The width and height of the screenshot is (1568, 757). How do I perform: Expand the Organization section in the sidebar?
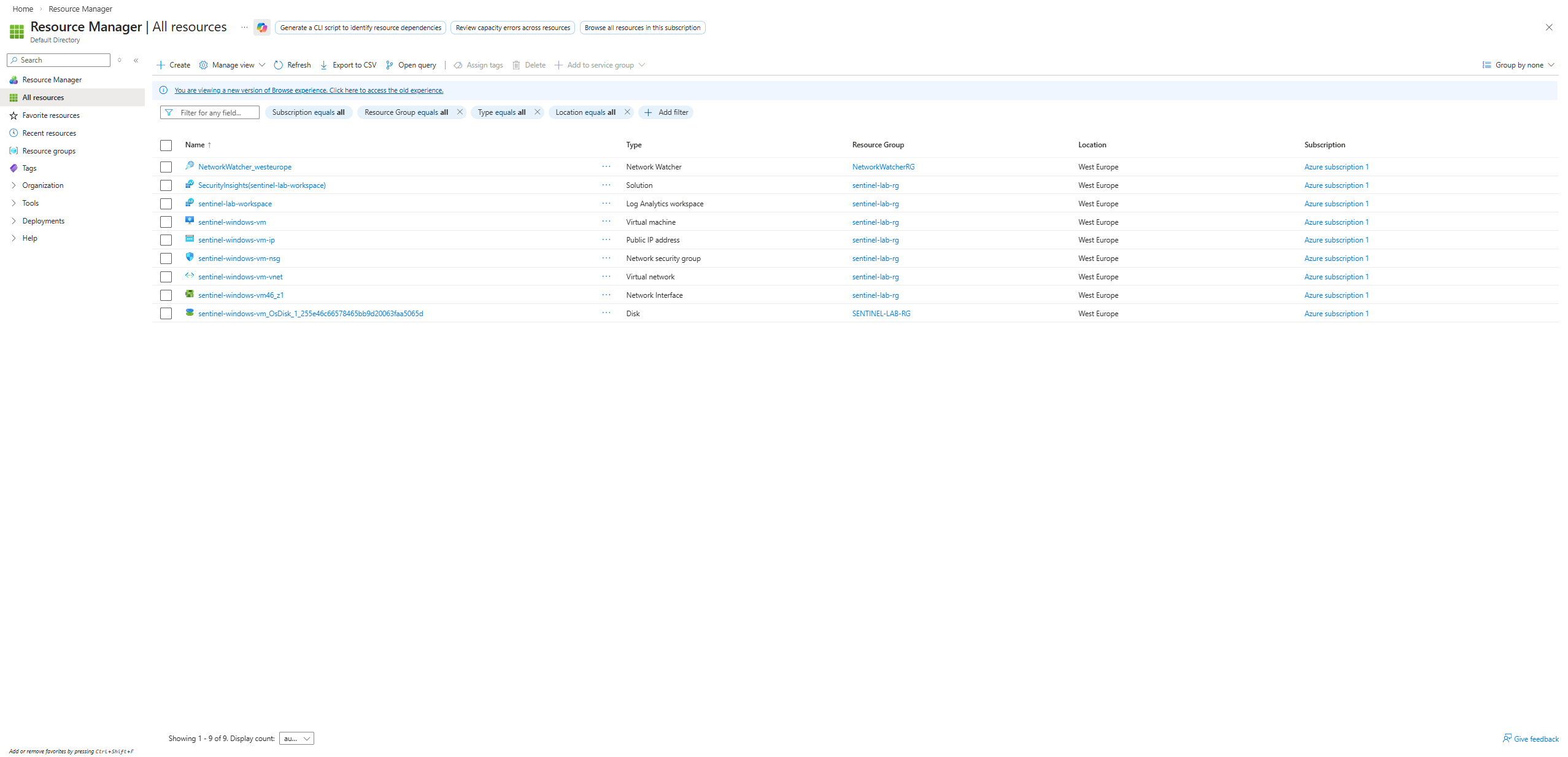[42, 185]
